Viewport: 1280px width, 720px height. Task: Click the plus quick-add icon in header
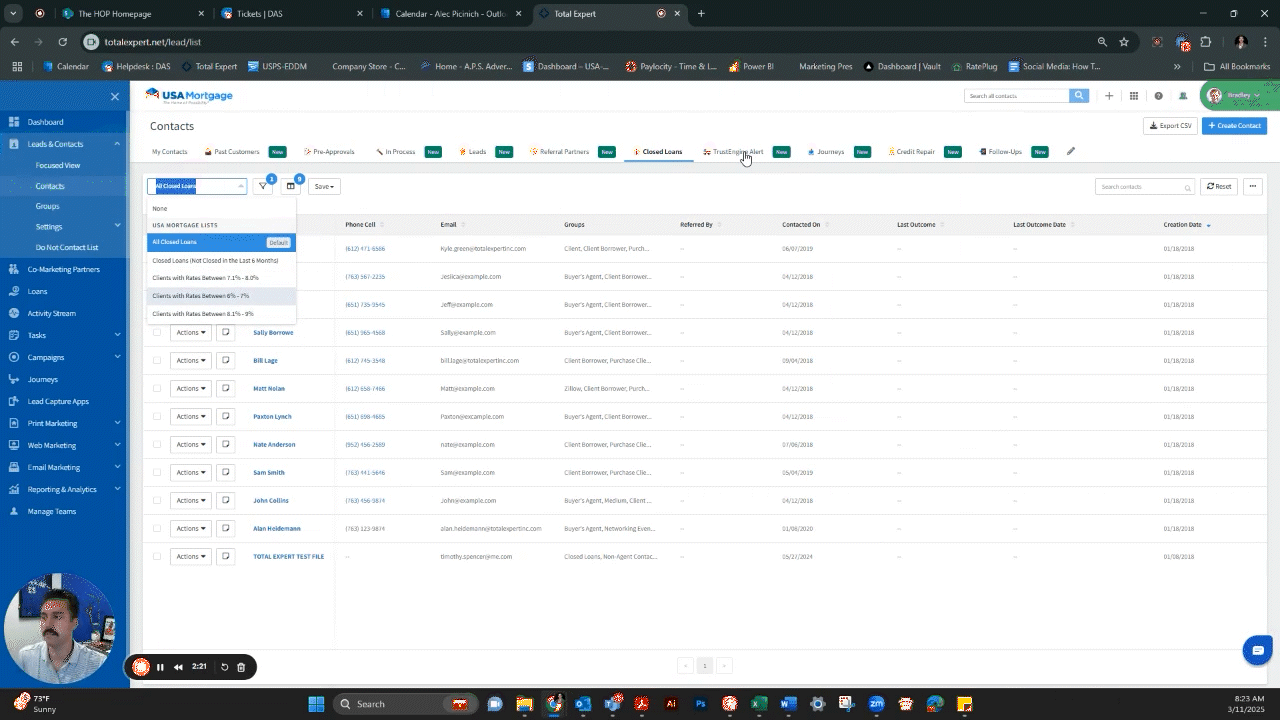1109,96
